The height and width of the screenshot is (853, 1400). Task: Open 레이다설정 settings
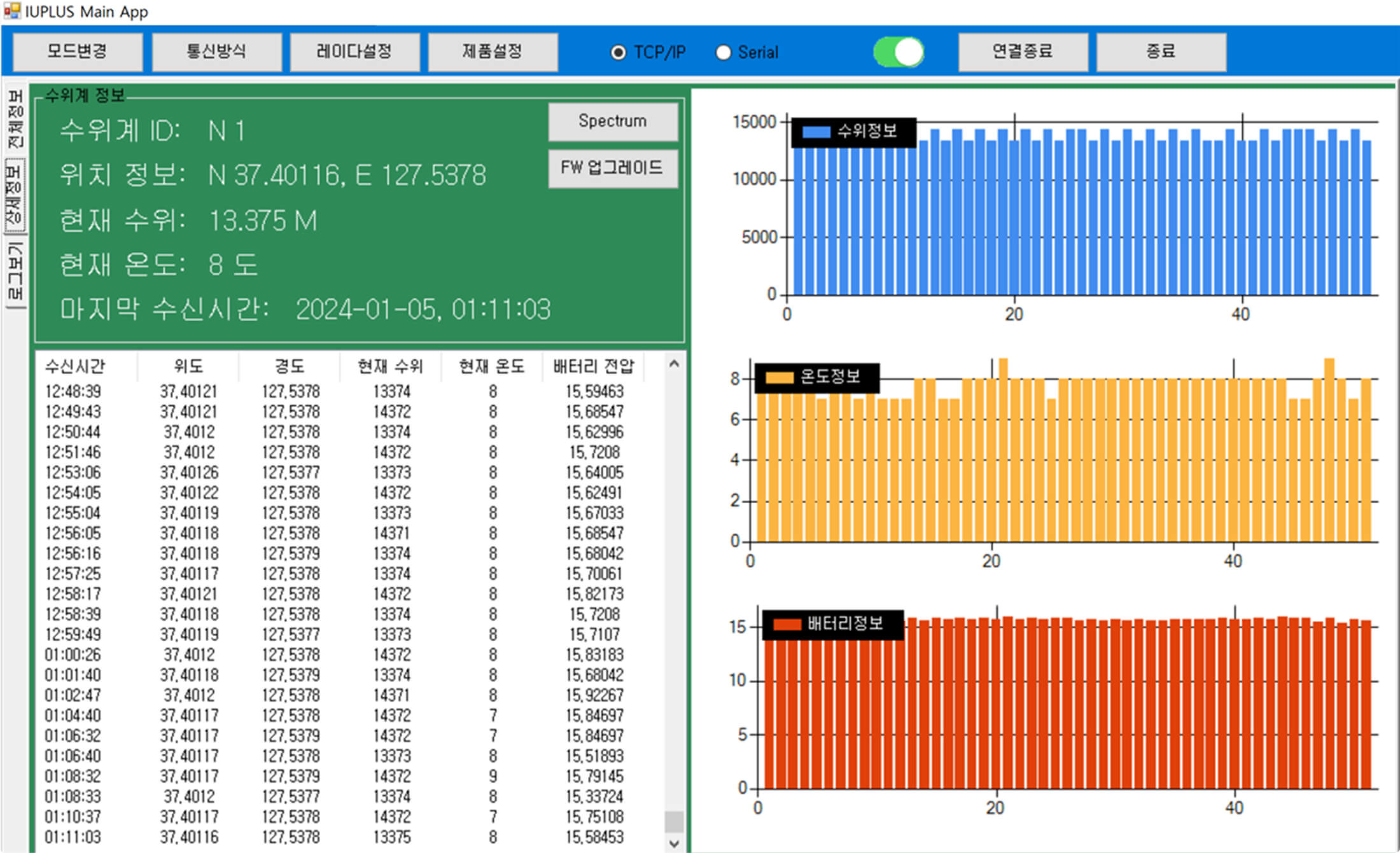pos(354,52)
